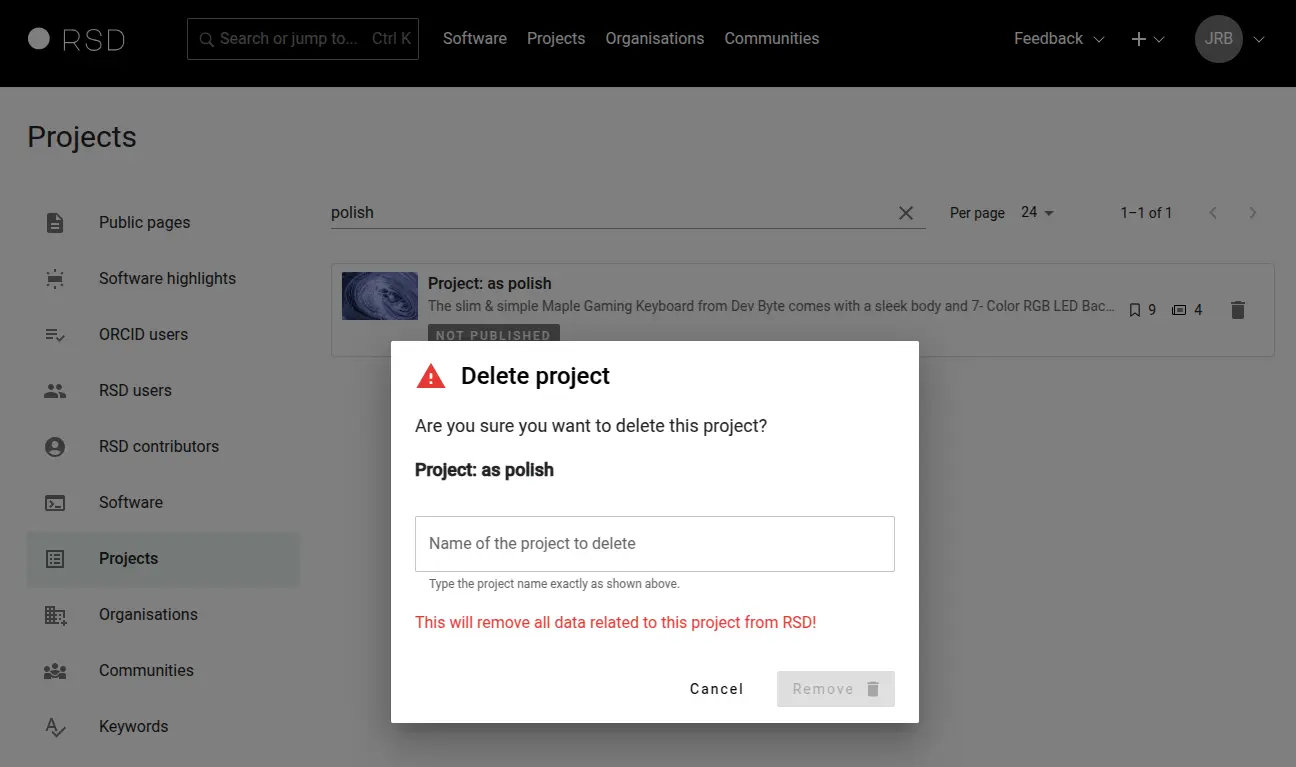The width and height of the screenshot is (1296, 767).
Task: Open ORCID users via its list icon
Action: click(x=54, y=334)
